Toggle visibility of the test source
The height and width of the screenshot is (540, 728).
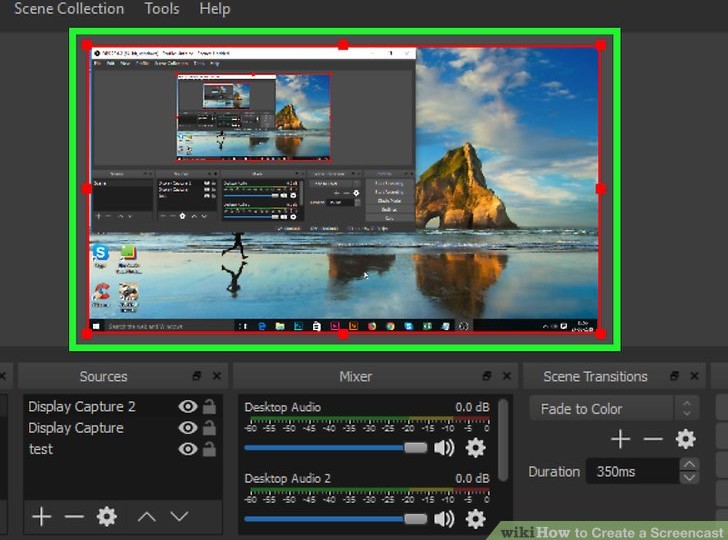(187, 449)
